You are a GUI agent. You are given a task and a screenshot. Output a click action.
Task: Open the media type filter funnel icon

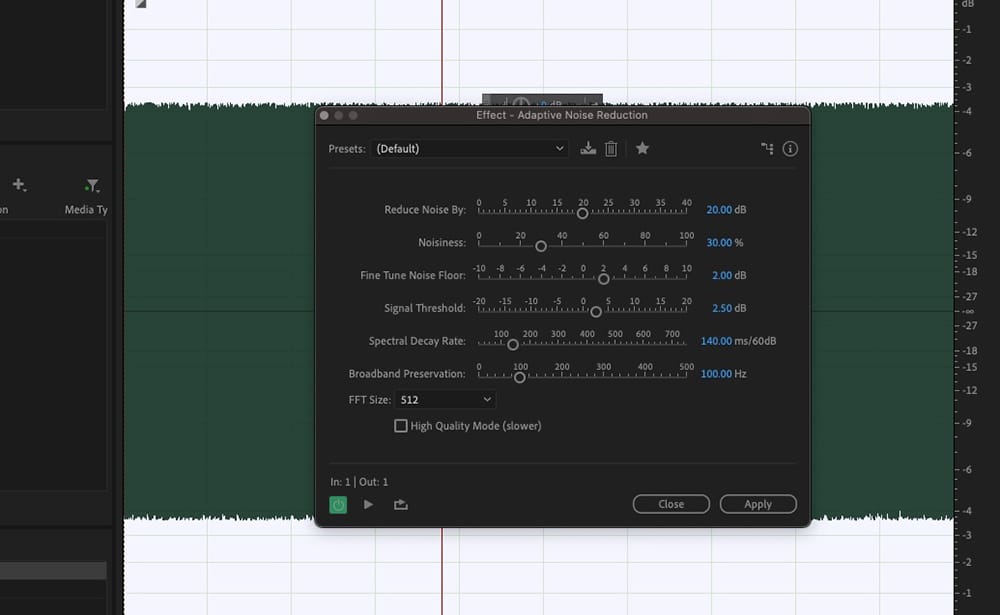coord(92,186)
